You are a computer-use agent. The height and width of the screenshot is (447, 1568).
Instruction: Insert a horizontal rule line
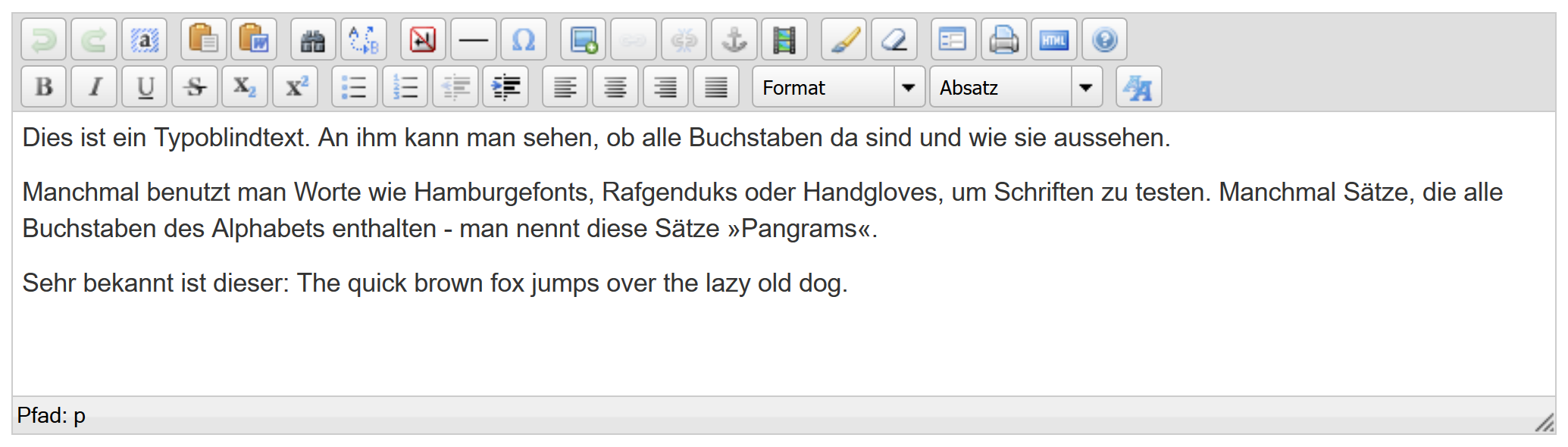pos(474,39)
